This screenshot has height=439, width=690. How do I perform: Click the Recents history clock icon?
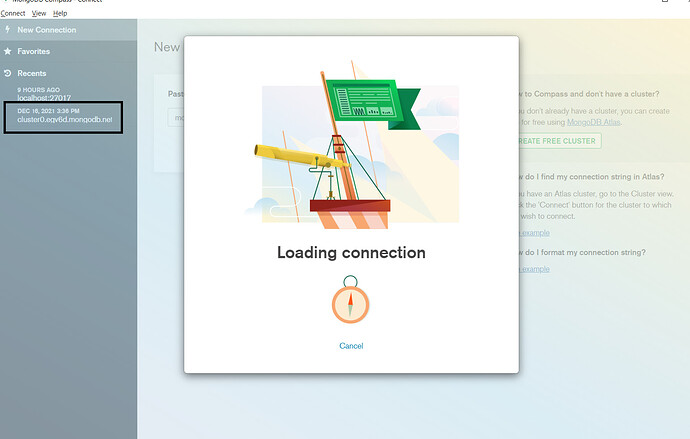pyautogui.click(x=7, y=73)
